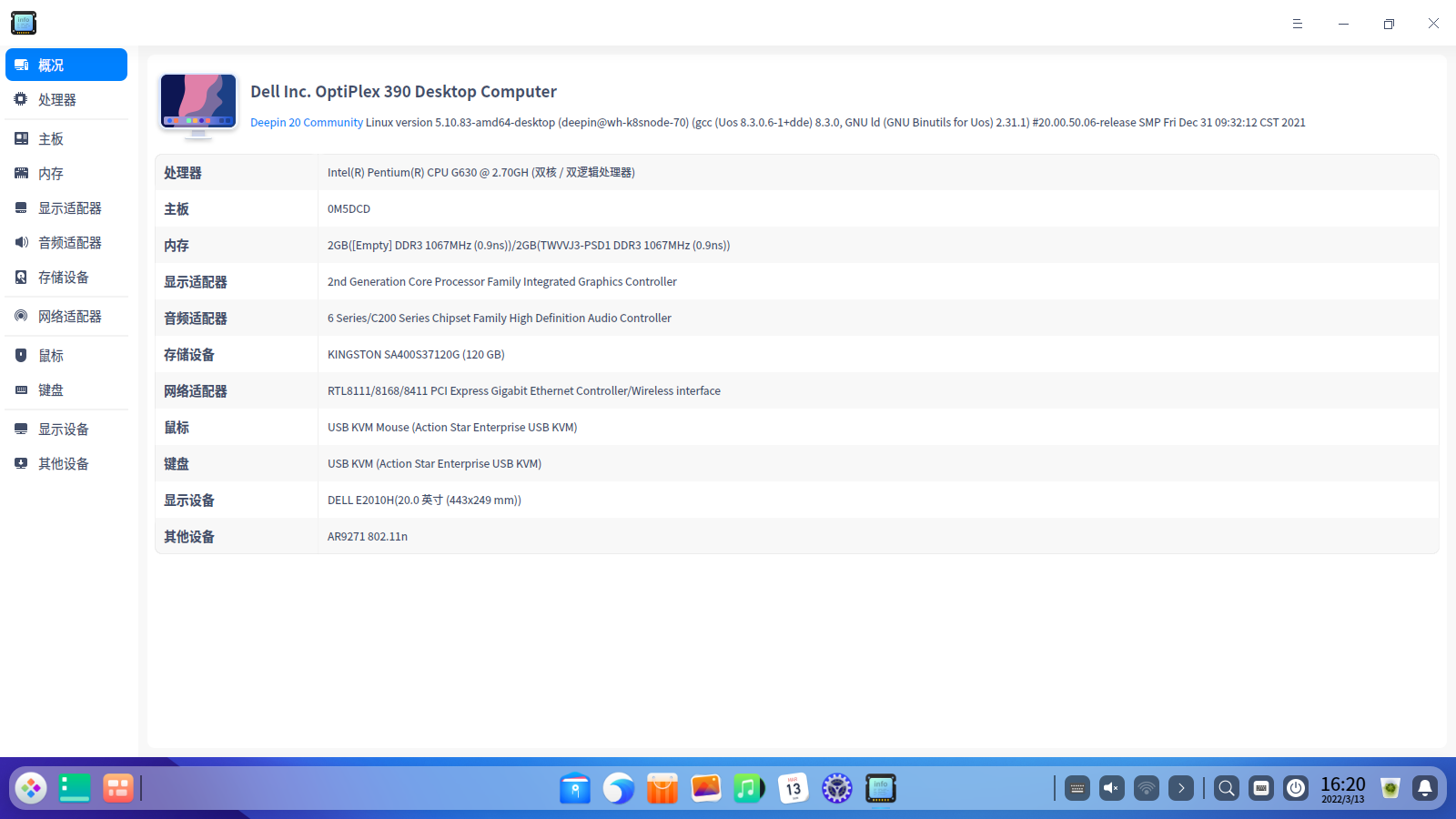Click the 2nd Generation Core graphics value
The image size is (1456, 819).
[x=502, y=281]
